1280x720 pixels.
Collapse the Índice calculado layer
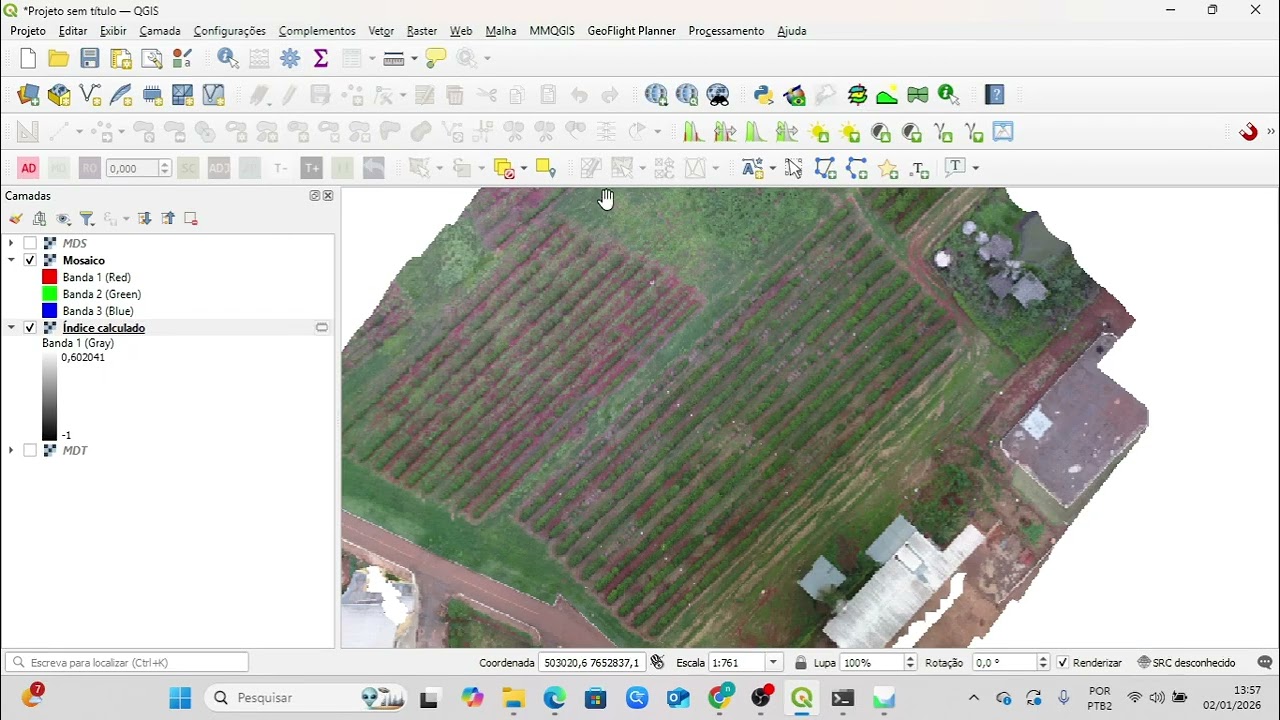(x=11, y=328)
